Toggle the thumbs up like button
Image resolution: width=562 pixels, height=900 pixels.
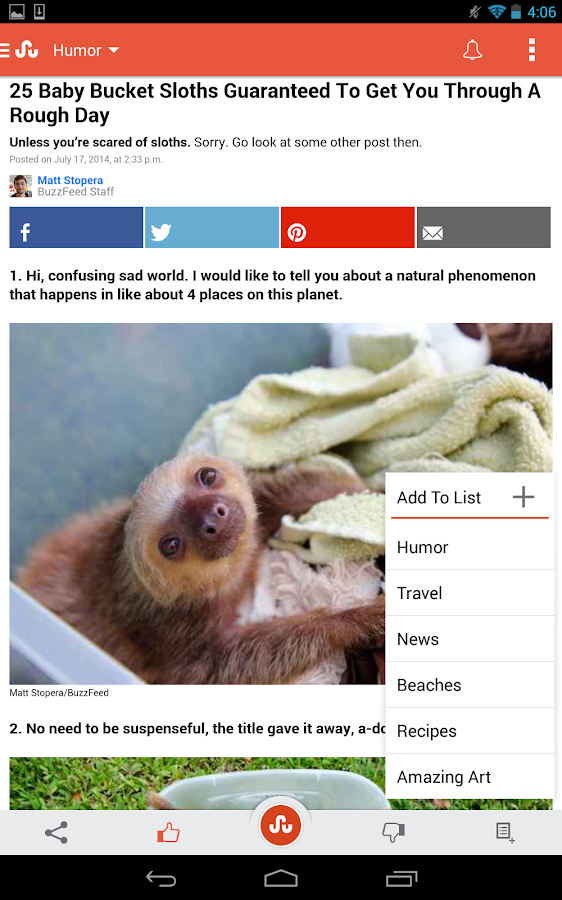(x=169, y=832)
